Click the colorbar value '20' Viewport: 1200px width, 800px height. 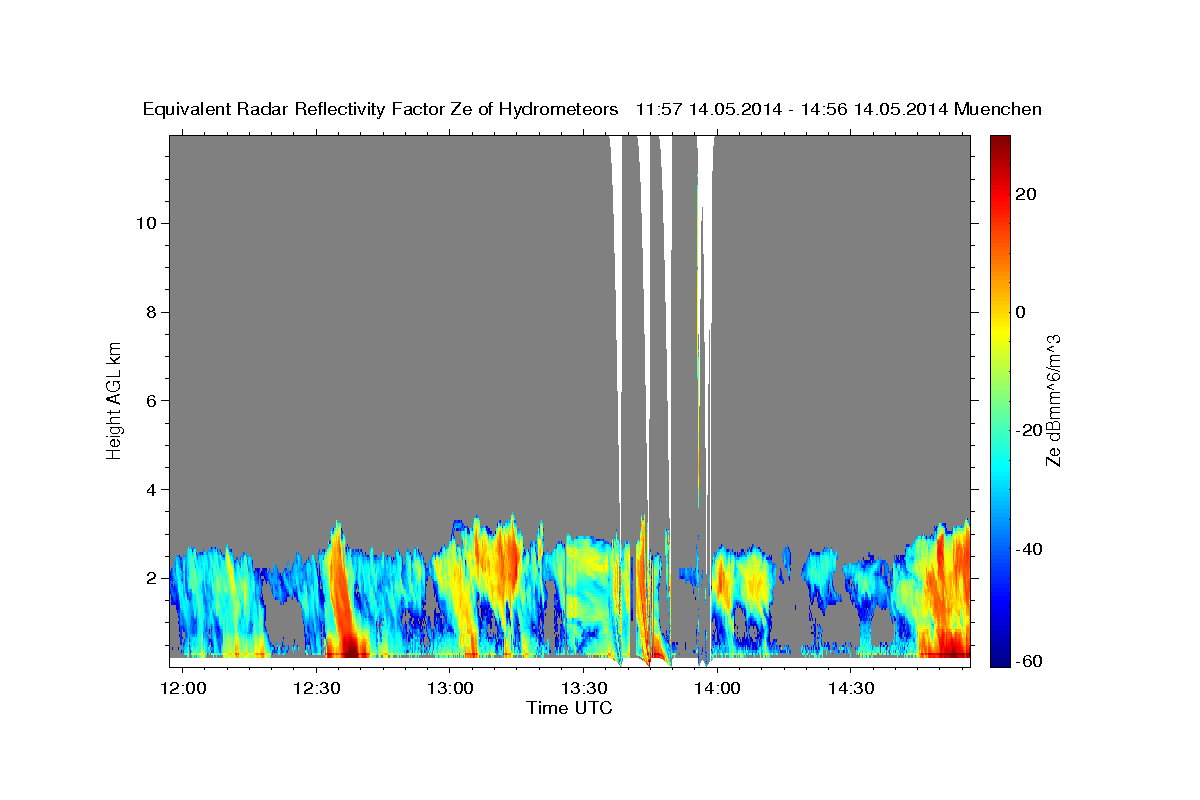click(1025, 194)
